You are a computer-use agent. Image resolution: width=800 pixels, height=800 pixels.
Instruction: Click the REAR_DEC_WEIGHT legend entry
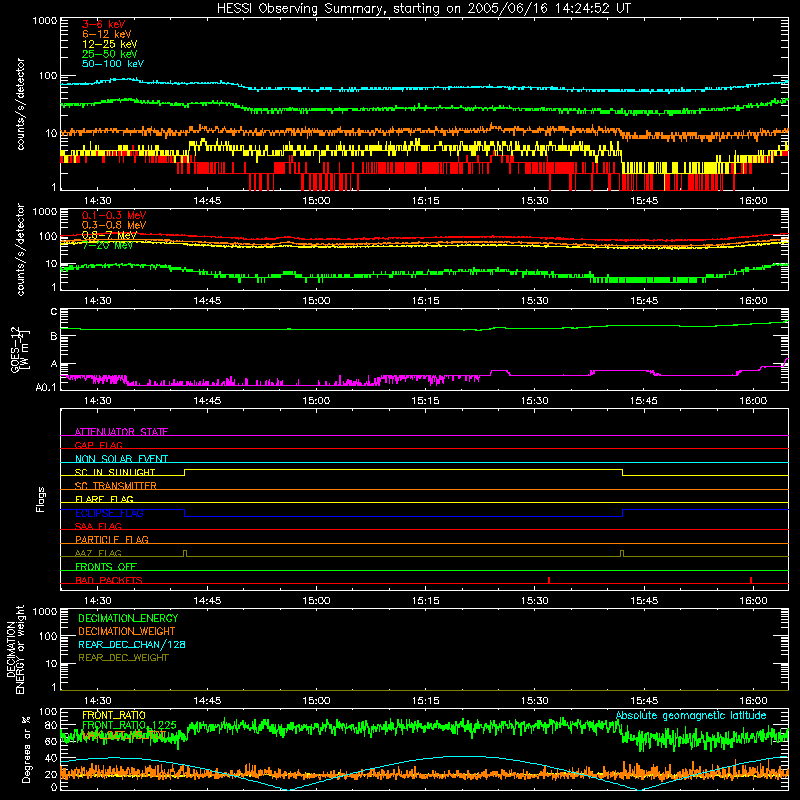[x=123, y=658]
